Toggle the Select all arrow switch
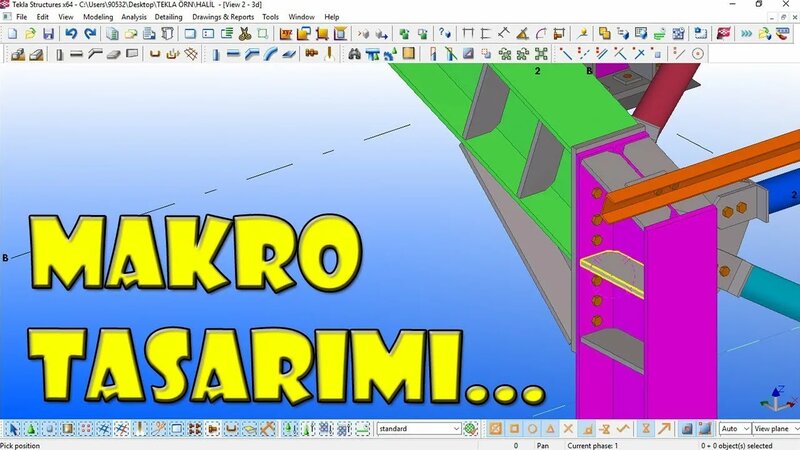Viewport: 800px width, 450px height. pos(13,429)
